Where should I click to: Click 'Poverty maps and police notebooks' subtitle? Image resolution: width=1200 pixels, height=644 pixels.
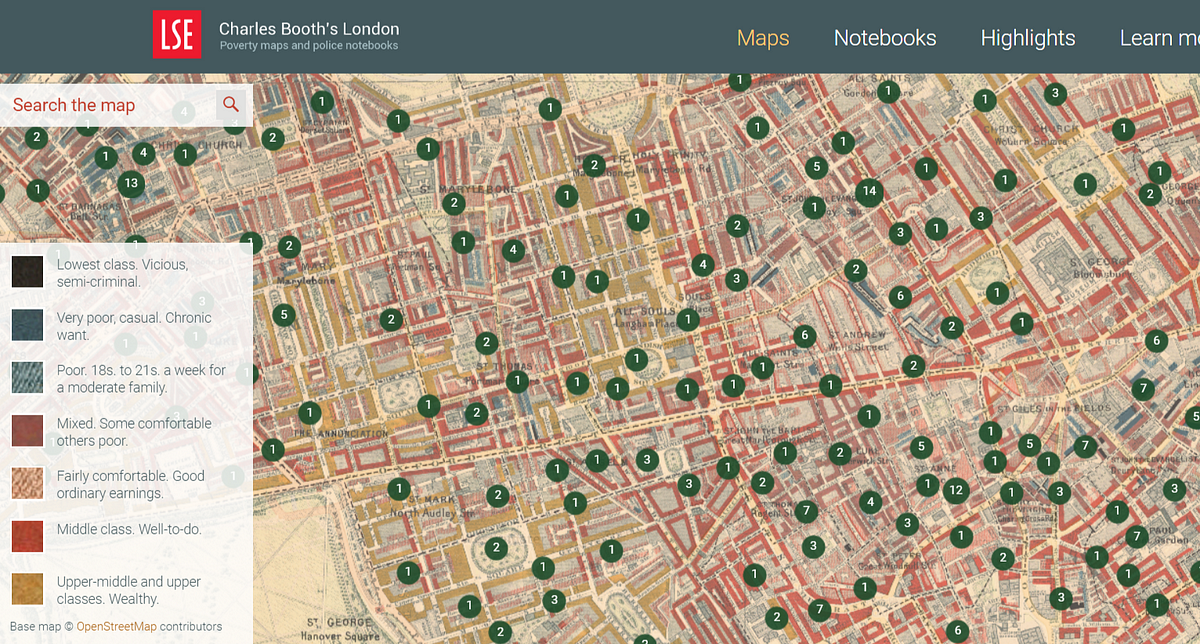point(309,46)
